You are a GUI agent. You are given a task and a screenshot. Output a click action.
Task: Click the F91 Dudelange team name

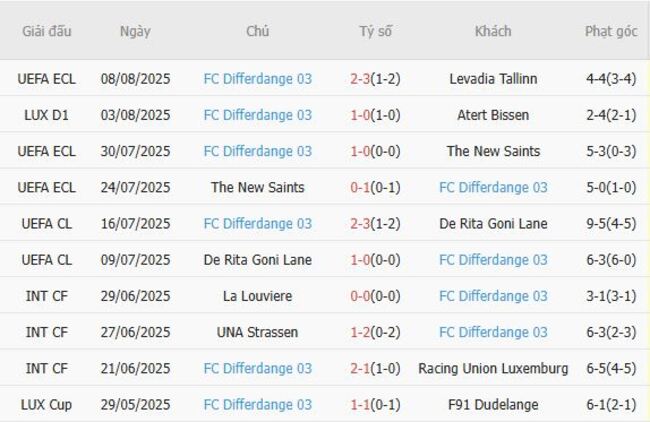pyautogui.click(x=493, y=405)
